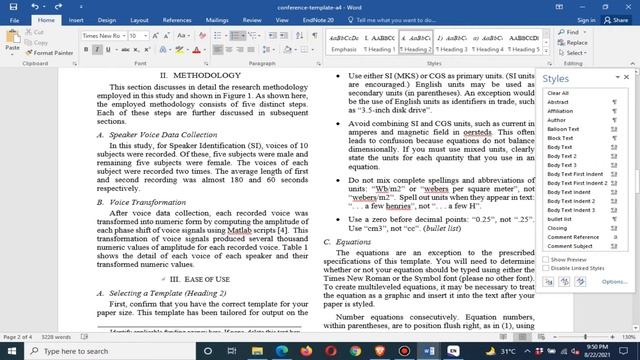640x360 pixels.
Task: Open the Font dialog launcher
Action: (206, 64)
